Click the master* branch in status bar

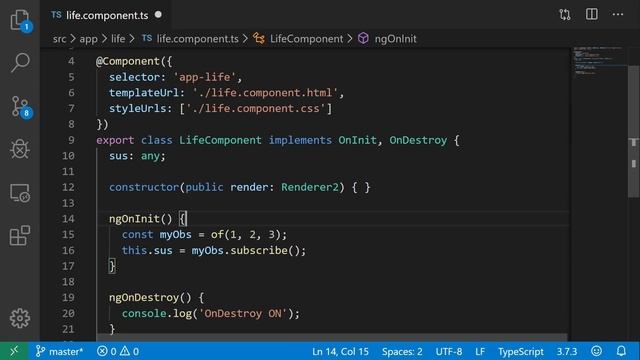tap(59, 351)
